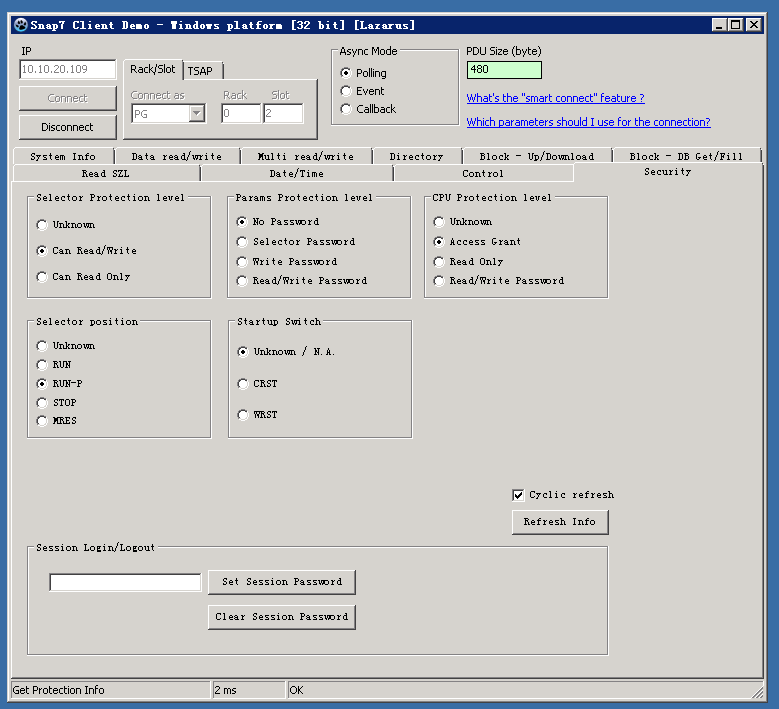Open the Multi read/write tab

tap(306, 157)
